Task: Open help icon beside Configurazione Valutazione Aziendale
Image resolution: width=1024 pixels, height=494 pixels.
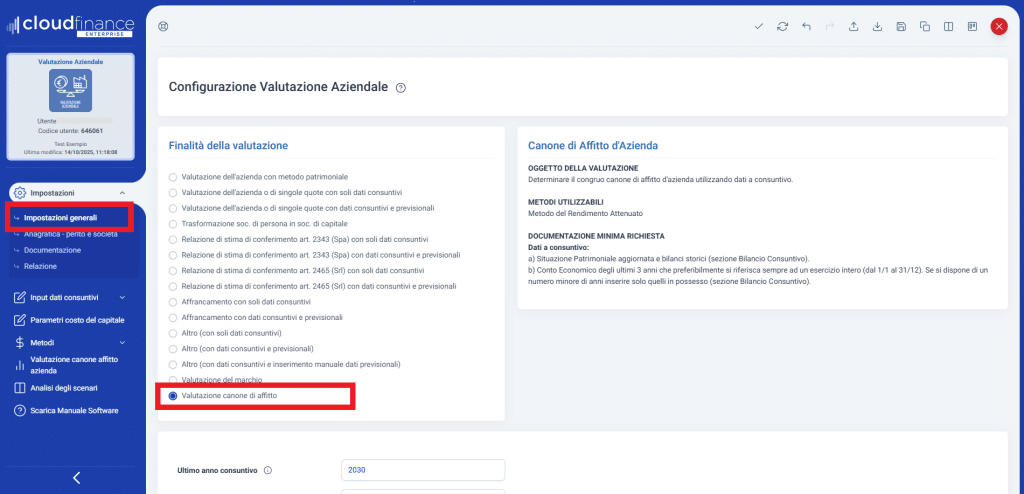Action: (x=401, y=88)
